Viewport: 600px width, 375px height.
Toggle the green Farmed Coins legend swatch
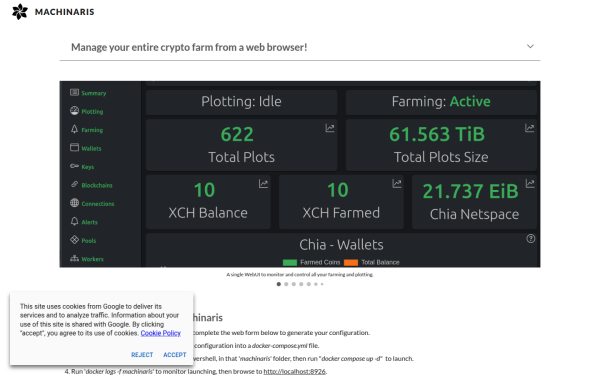[x=290, y=262]
